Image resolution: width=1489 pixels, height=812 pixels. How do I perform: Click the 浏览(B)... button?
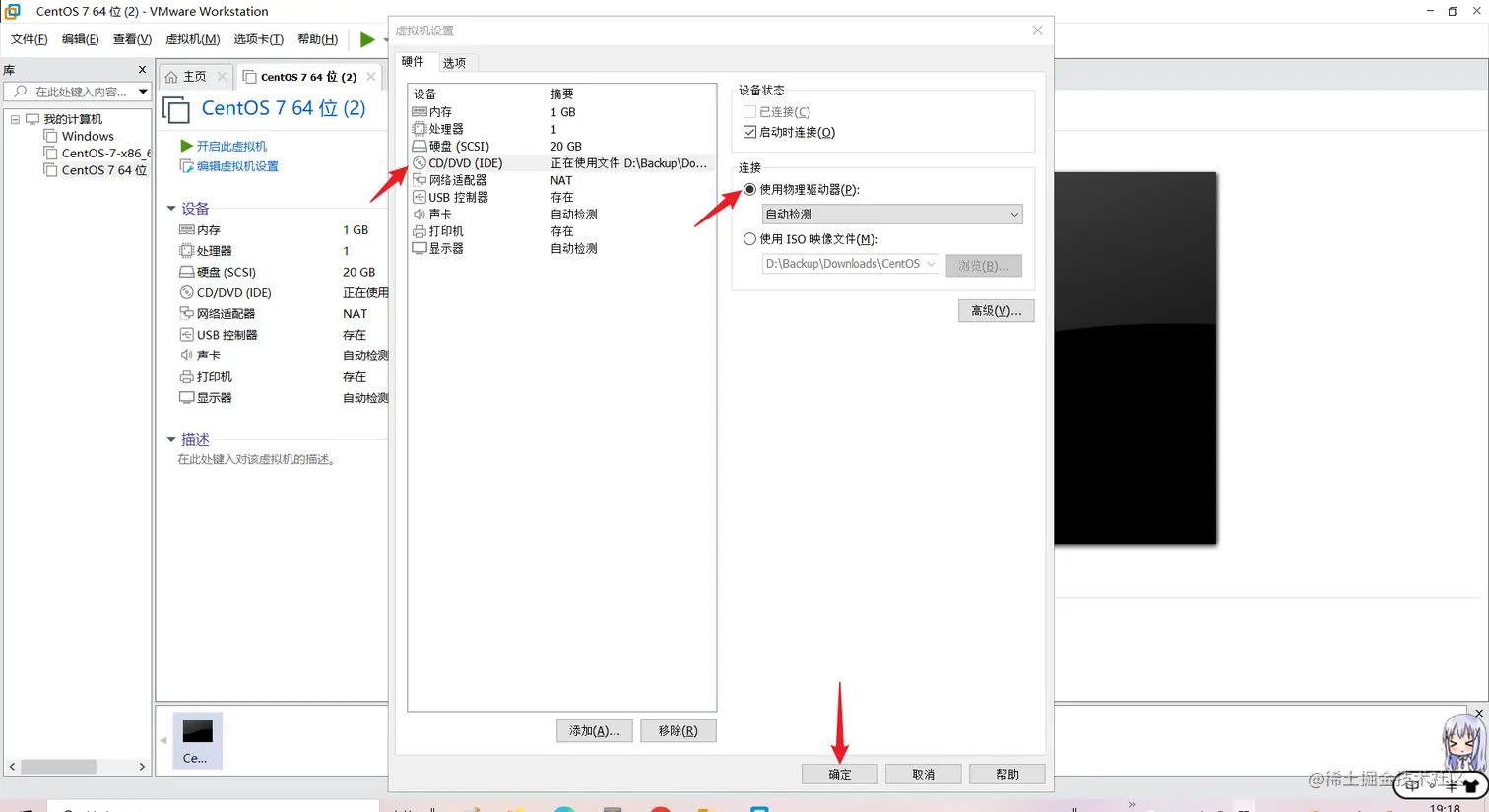coord(984,266)
